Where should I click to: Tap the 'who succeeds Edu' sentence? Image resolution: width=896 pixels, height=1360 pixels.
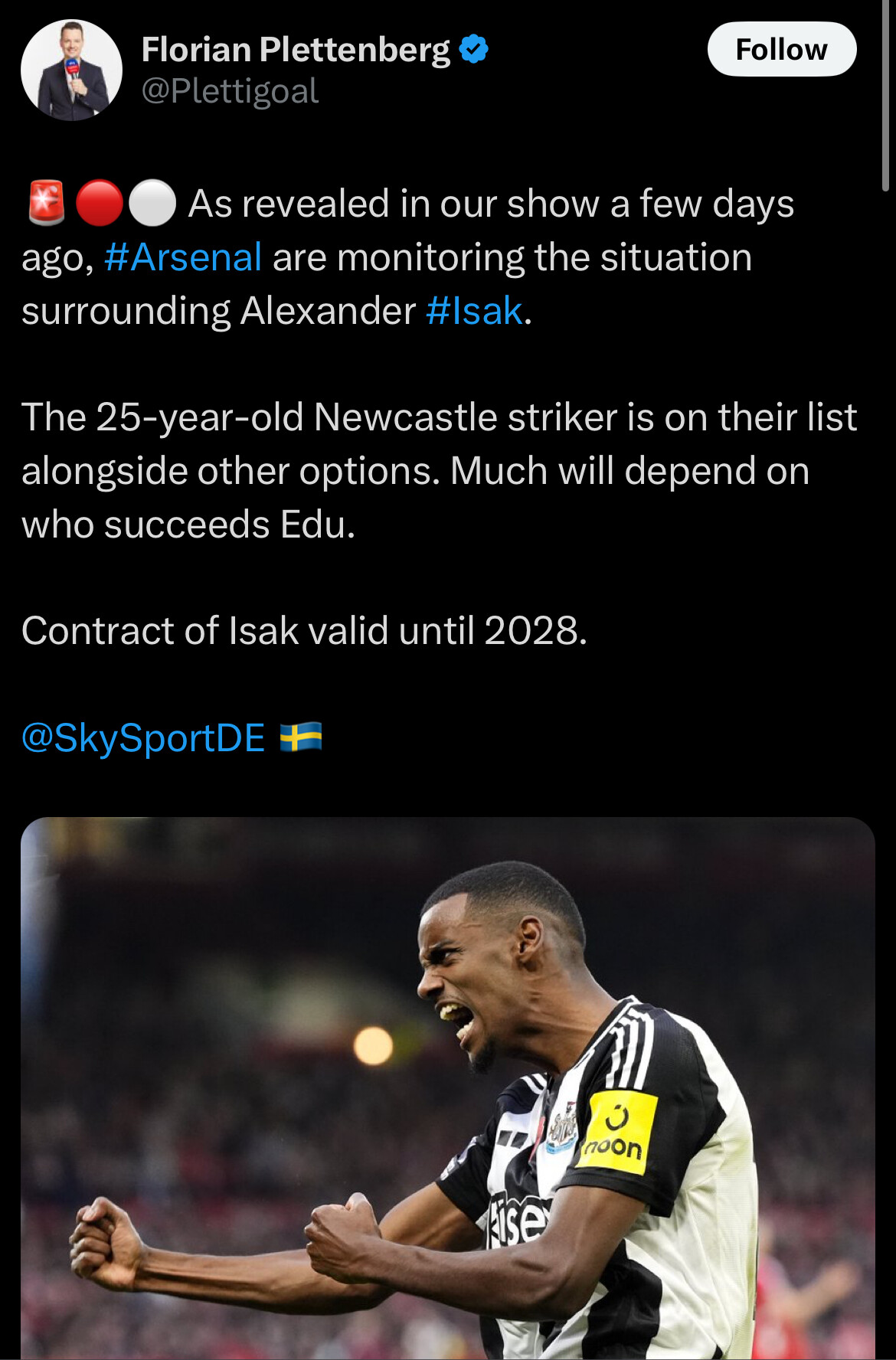188,525
